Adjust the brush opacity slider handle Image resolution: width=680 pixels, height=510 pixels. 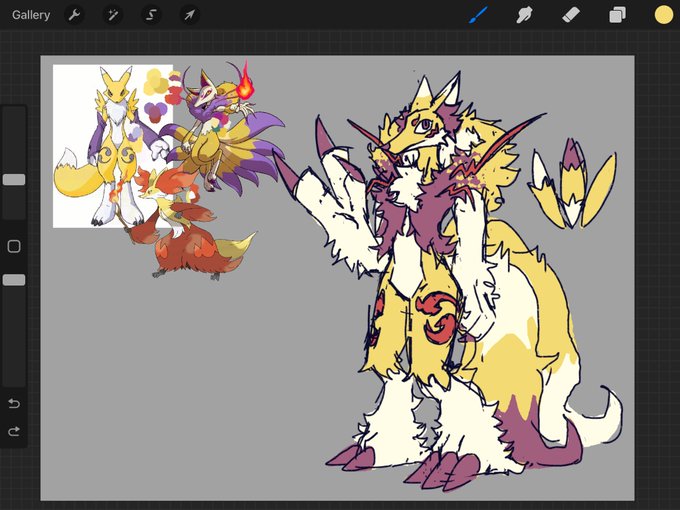click(14, 280)
